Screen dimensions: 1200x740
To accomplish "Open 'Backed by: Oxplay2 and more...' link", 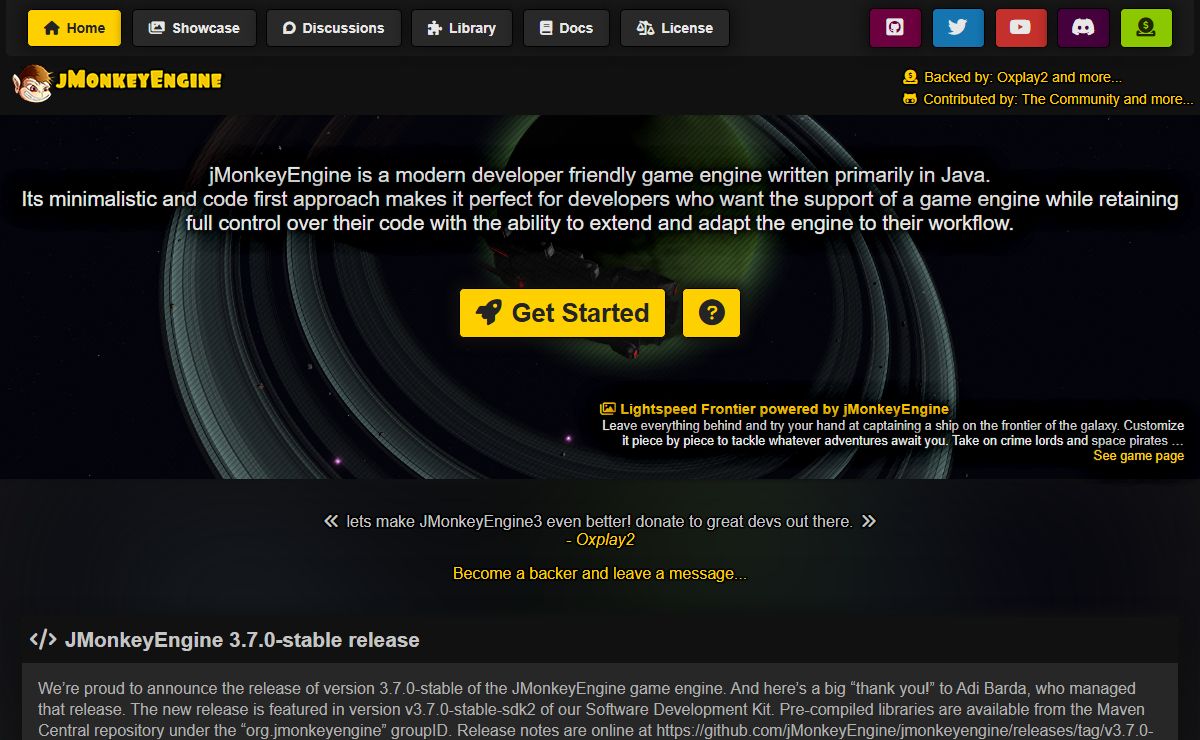I will tap(1012, 77).
